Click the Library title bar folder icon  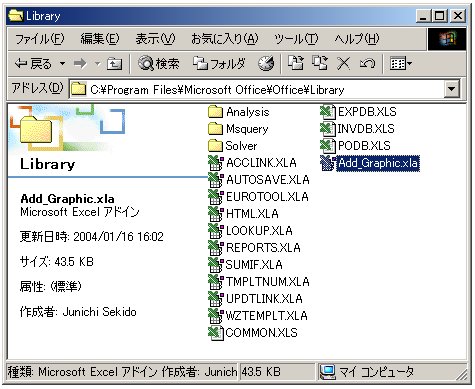coord(15,16)
